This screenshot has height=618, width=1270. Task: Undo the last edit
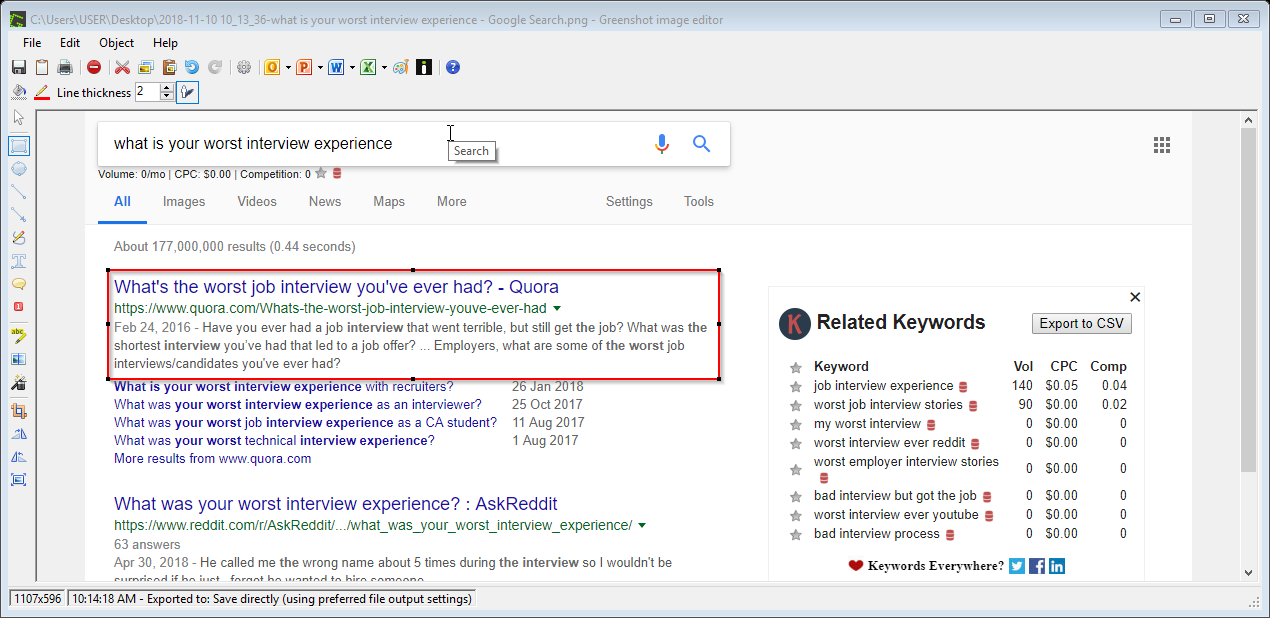192,67
